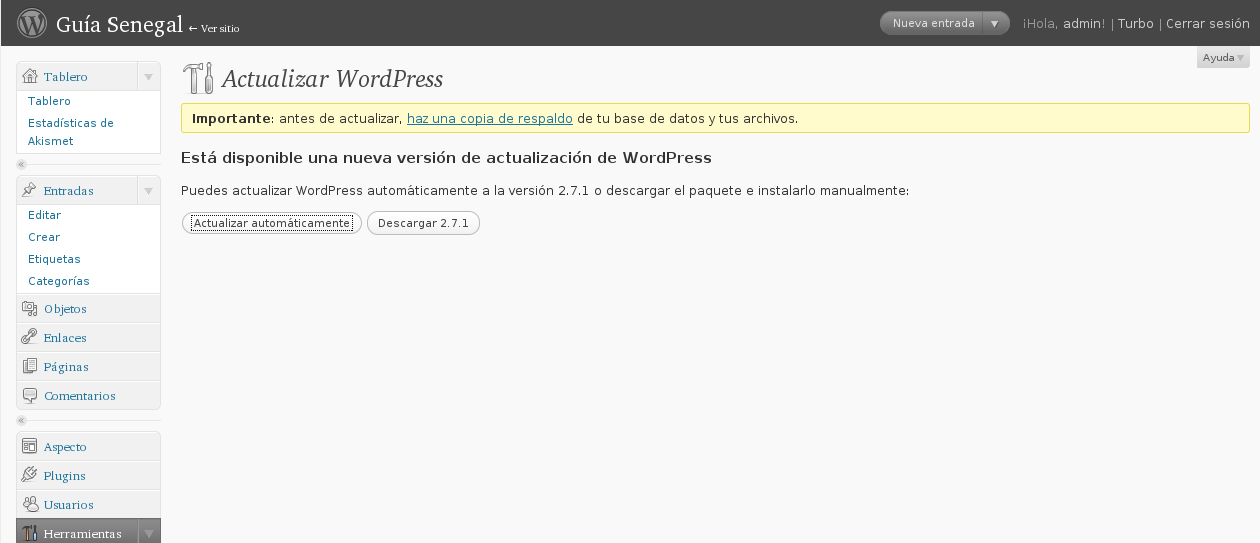Expand the Ayuda help tab
The image size is (1260, 543).
[1223, 57]
